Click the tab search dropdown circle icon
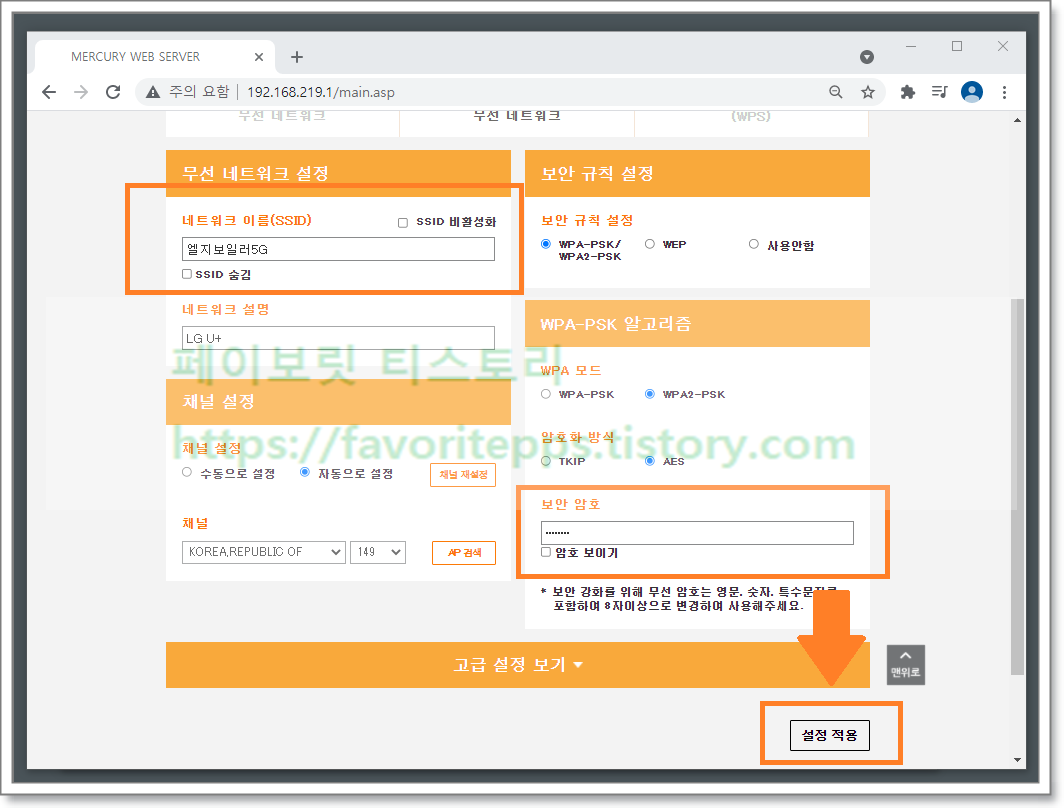Screen dimensions: 1064x808 click(x=867, y=57)
